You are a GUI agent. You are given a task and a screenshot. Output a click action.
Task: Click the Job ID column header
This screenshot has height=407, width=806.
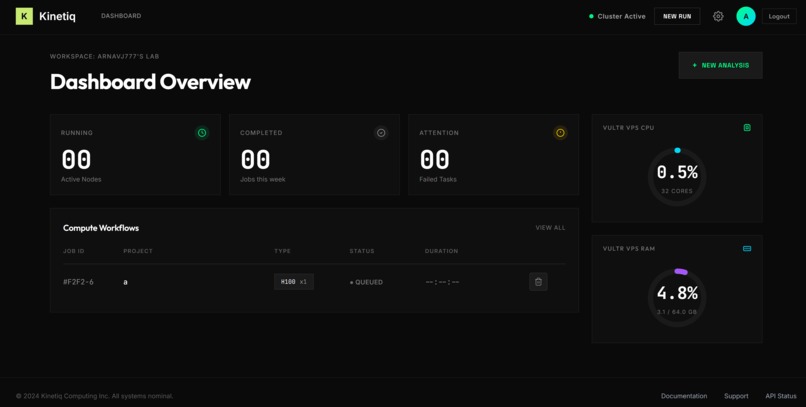pos(74,251)
